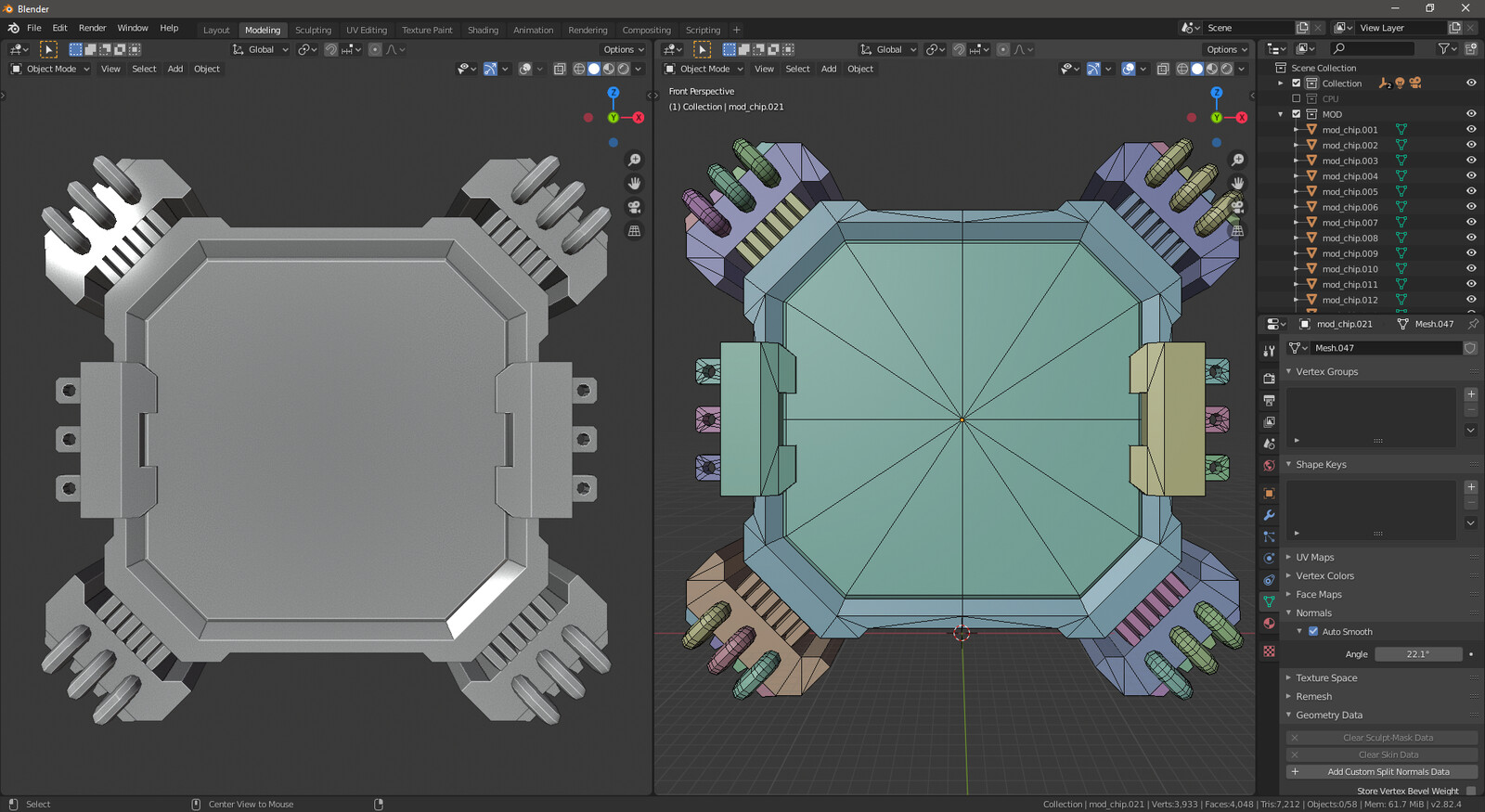Disable the Auto Smooth checkbox
This screenshot has height=812, width=1485.
pyautogui.click(x=1313, y=632)
